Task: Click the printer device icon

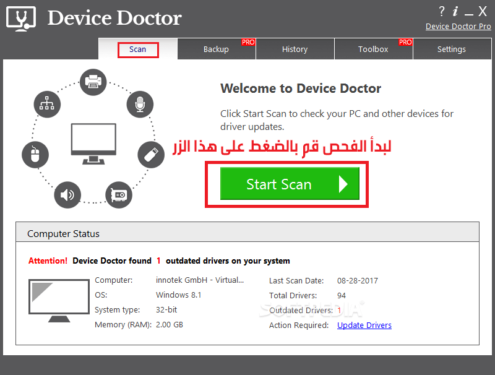Action: pos(93,82)
